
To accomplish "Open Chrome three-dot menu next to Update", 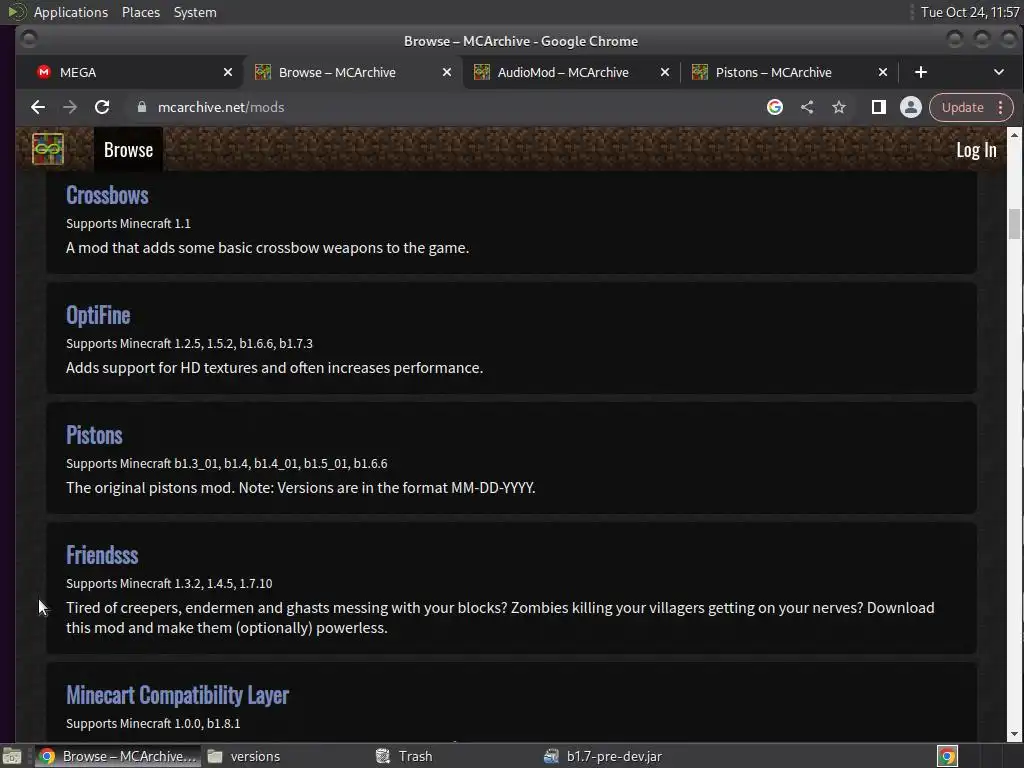I will coord(1000,107).
